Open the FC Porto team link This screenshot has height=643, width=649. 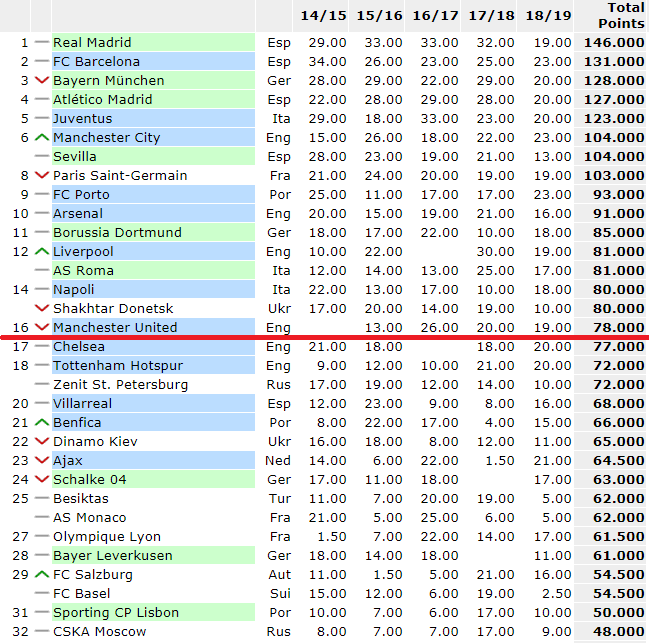tap(81, 194)
